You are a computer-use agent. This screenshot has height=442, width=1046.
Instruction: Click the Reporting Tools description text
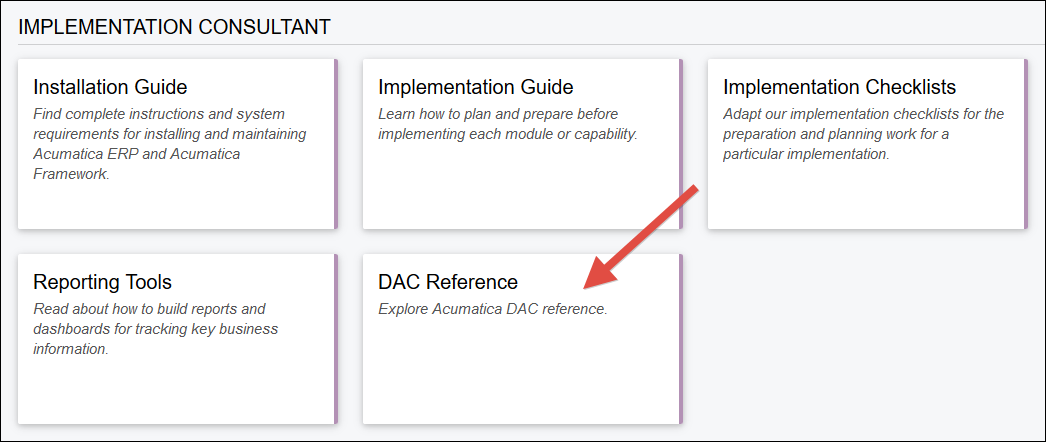pyautogui.click(x=155, y=329)
